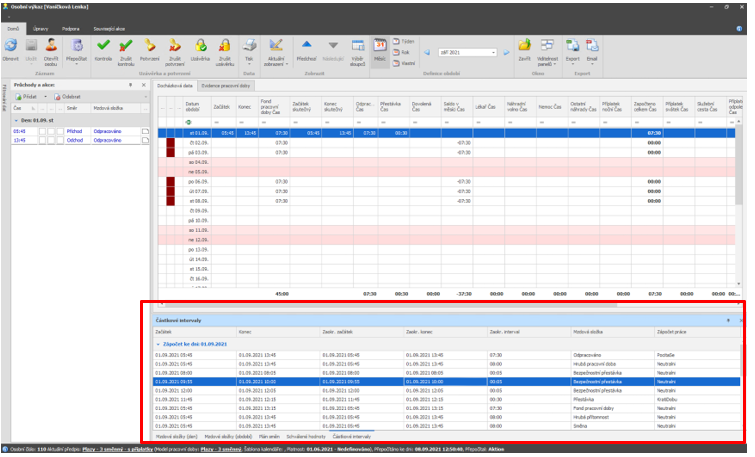Image resolution: width=755 pixels, height=457 pixels.
Task: Open Viditelnost panelů options
Action: pyautogui.click(x=547, y=51)
